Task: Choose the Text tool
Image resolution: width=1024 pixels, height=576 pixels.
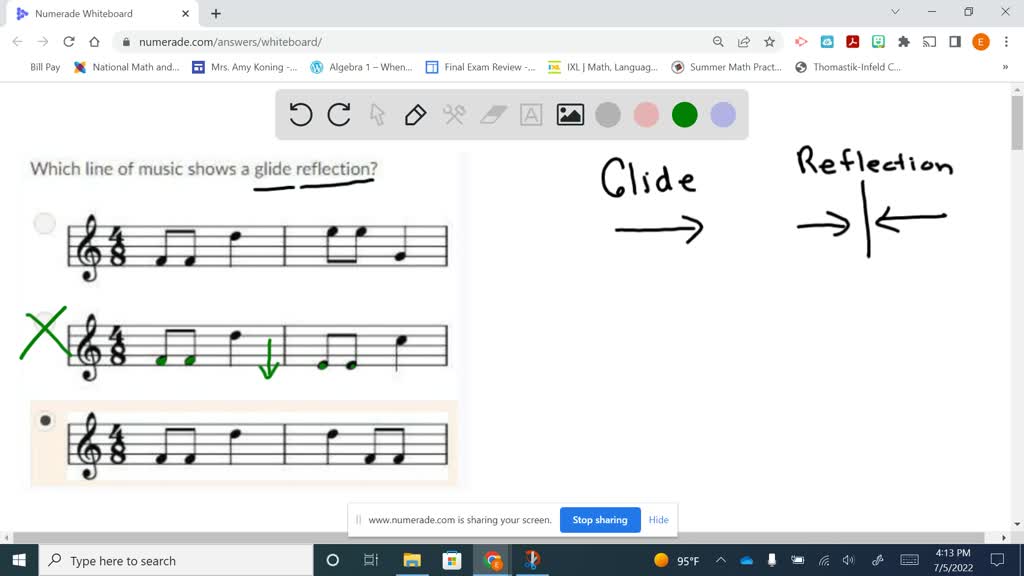Action: pos(530,114)
